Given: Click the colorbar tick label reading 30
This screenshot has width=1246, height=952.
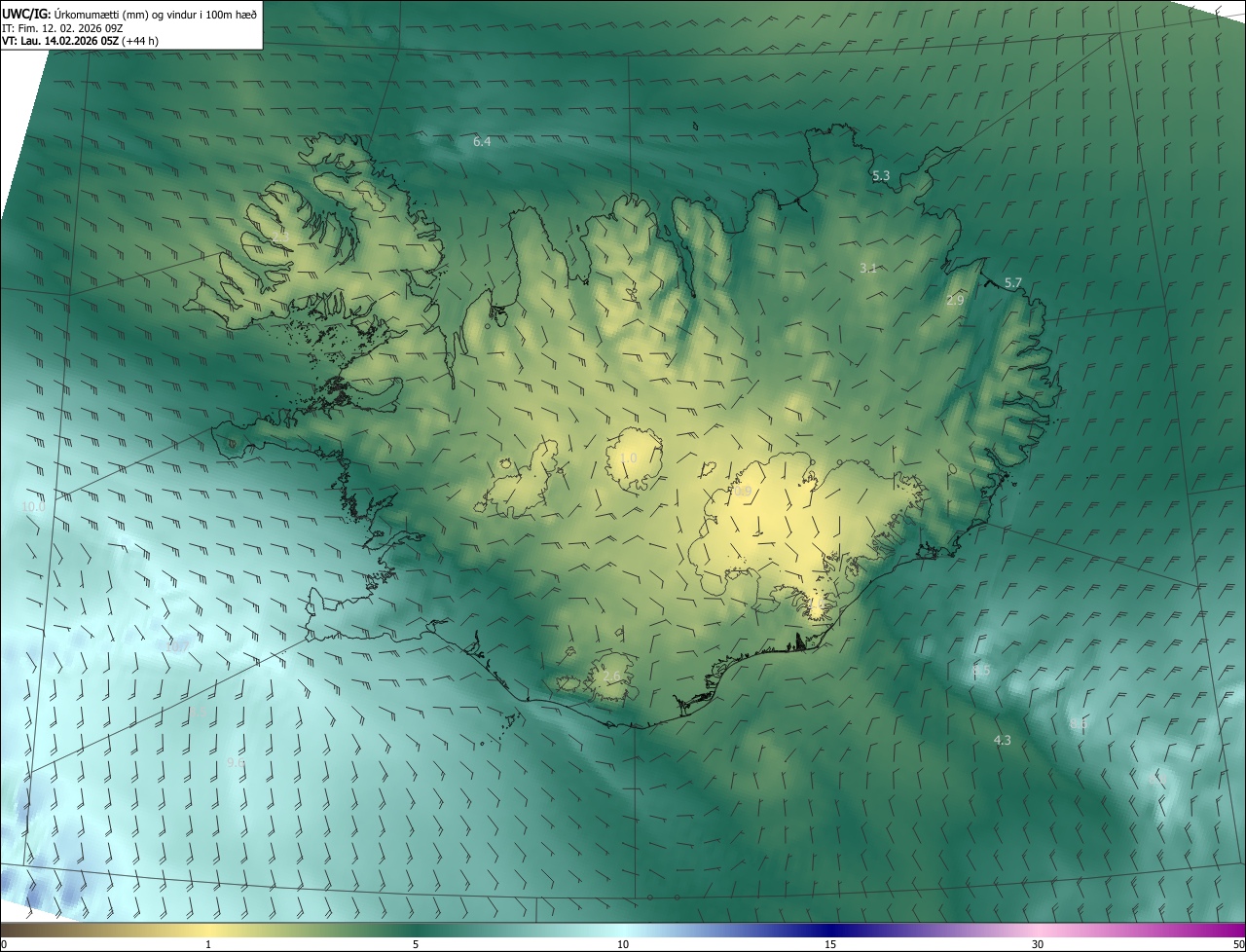Looking at the screenshot, I should click(1038, 944).
